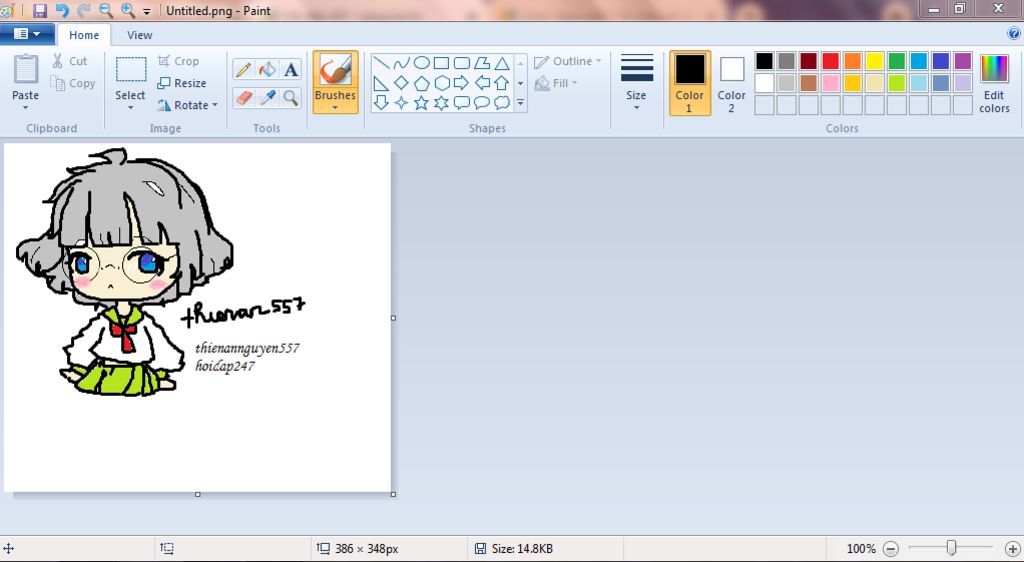This screenshot has width=1024, height=562.
Task: Select the Fill with color bucket tool
Action: click(x=267, y=69)
